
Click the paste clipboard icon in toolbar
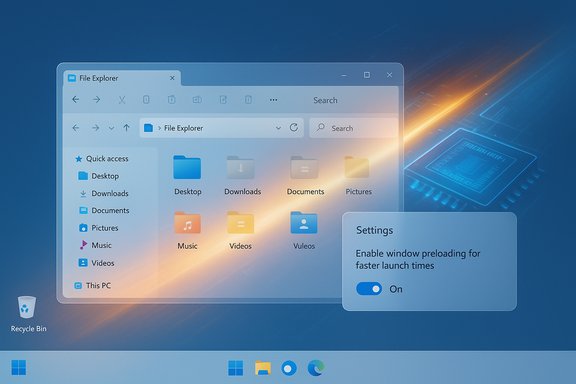coord(172,100)
